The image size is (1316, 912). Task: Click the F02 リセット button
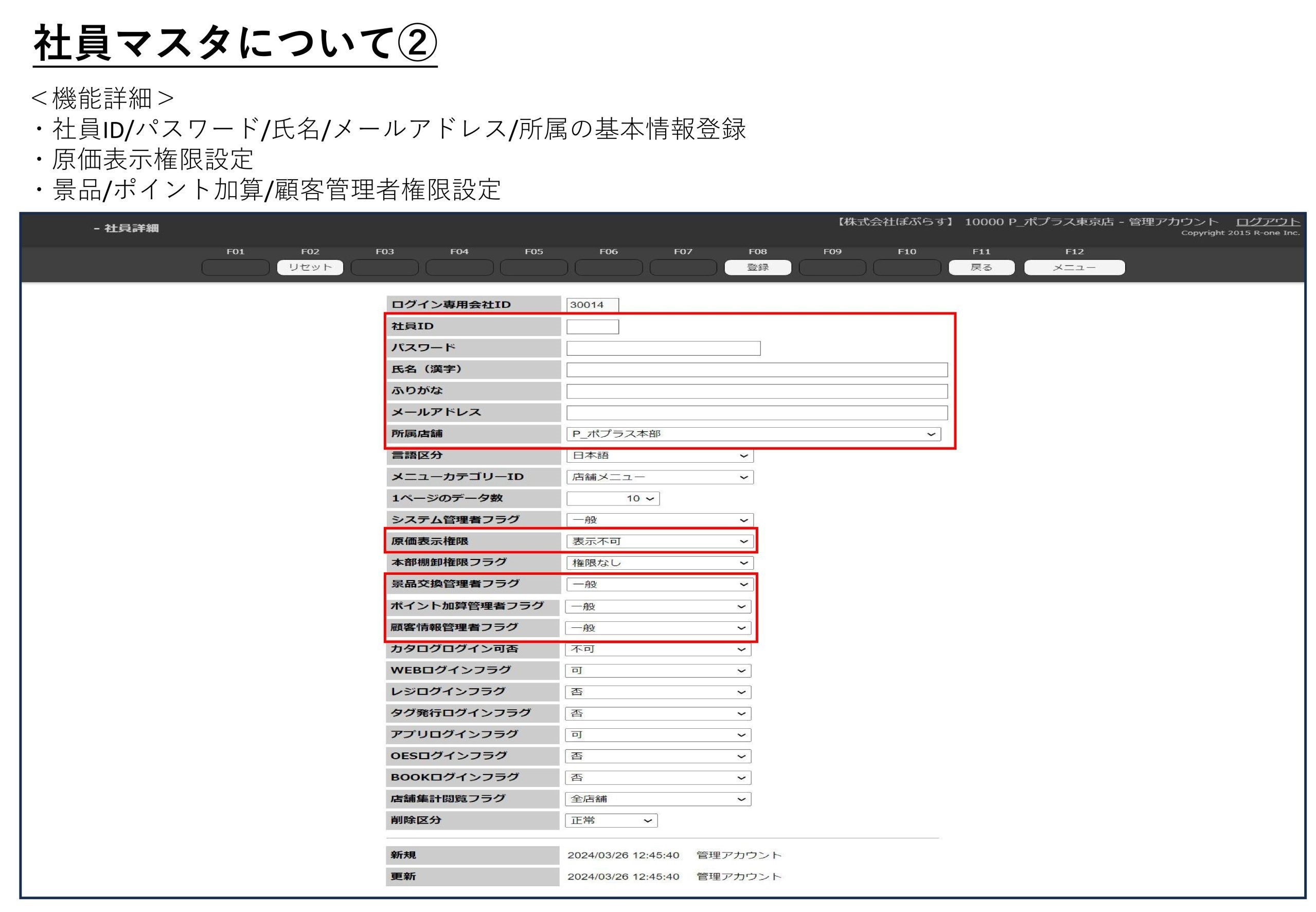310,268
